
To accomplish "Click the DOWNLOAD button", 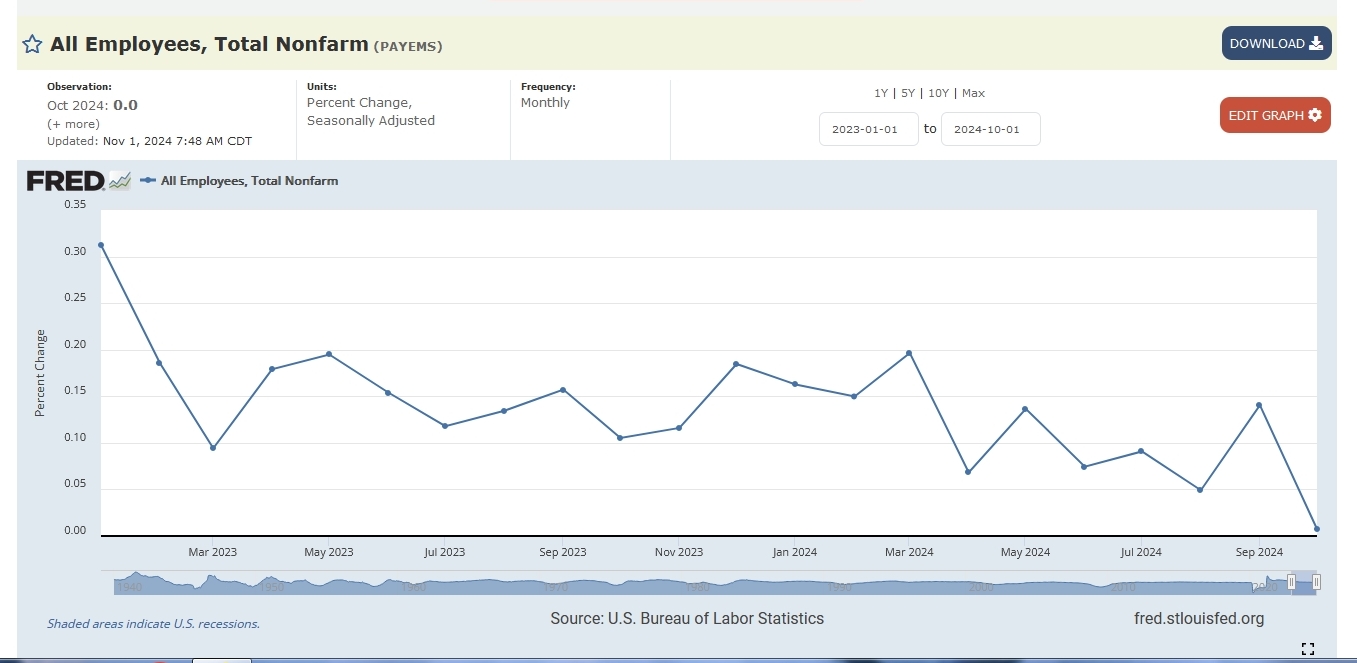I will 1276,43.
